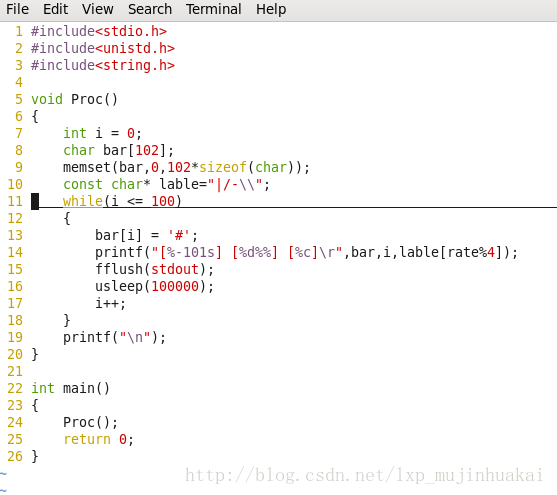Place cursor on void Proc() declaration
The width and height of the screenshot is (557, 495).
point(74,99)
